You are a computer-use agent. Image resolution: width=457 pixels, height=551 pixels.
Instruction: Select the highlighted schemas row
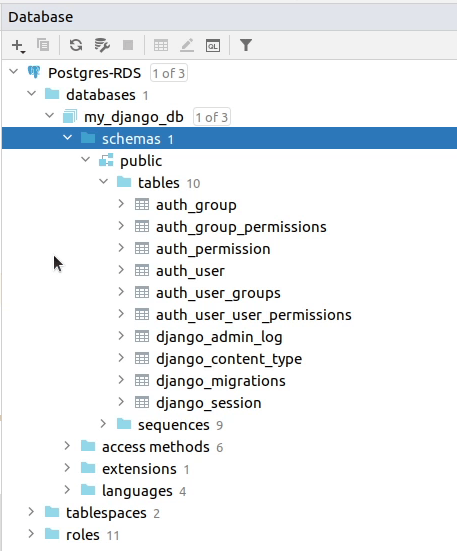(x=229, y=138)
